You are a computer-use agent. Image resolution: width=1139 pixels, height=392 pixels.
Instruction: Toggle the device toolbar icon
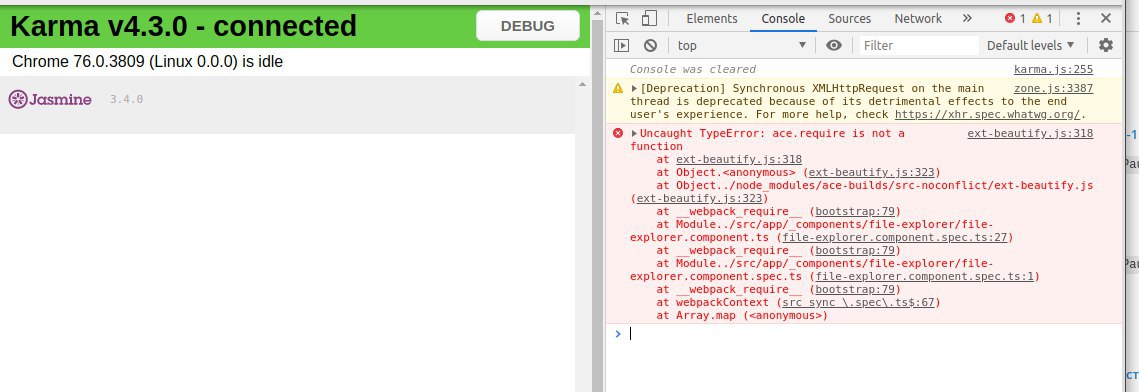(x=649, y=19)
